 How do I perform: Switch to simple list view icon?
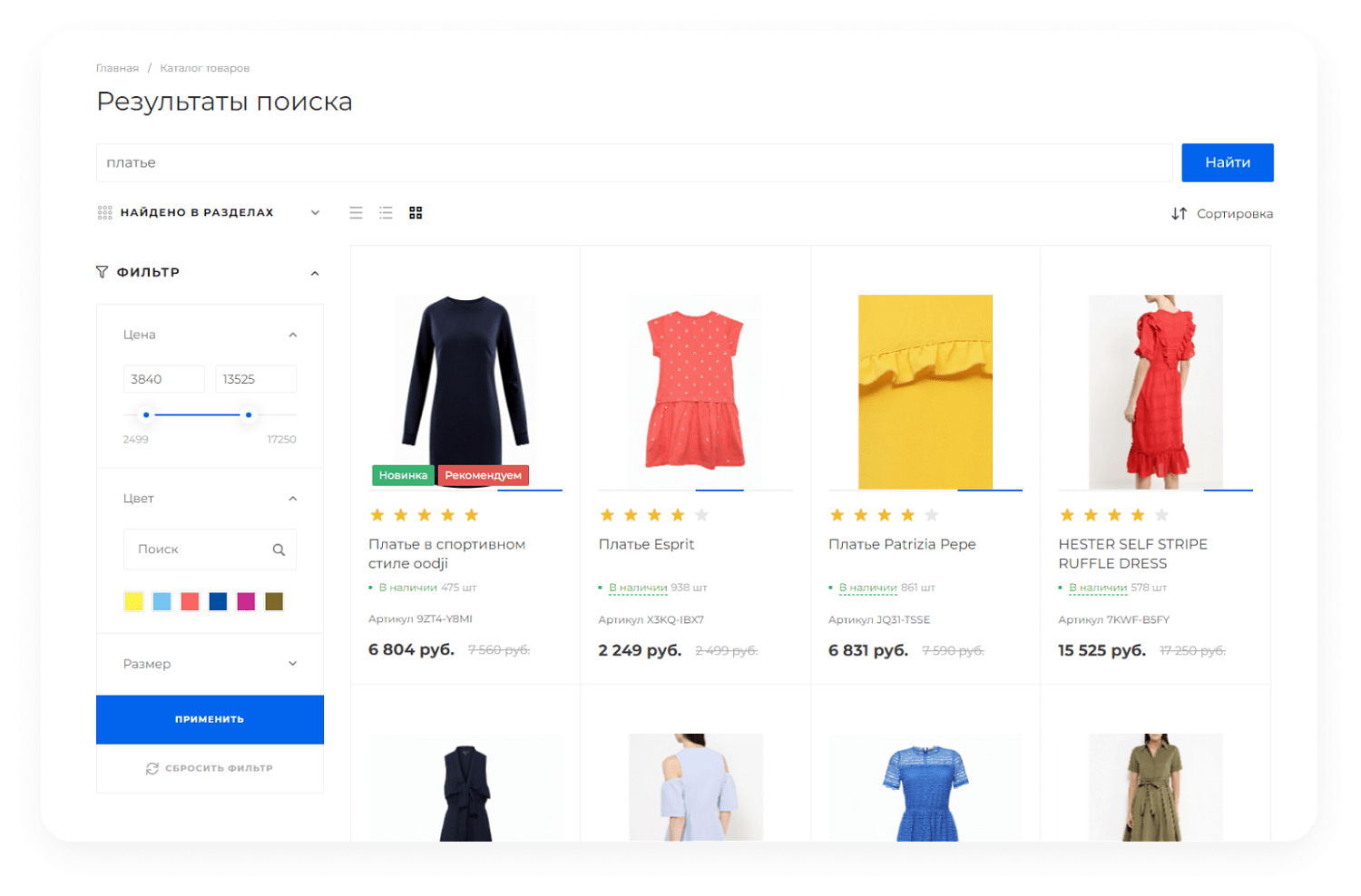point(356,213)
